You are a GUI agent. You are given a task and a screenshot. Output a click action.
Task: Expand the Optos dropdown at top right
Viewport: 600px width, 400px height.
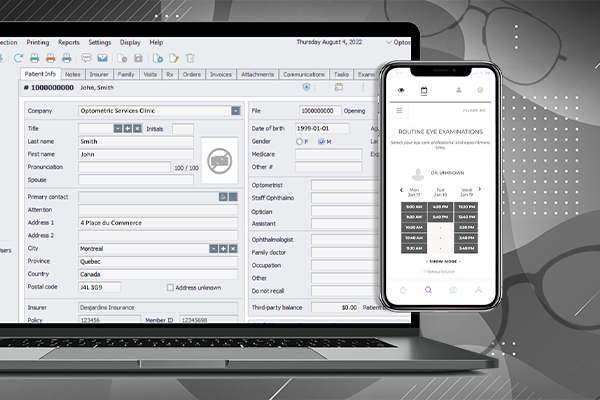(389, 42)
